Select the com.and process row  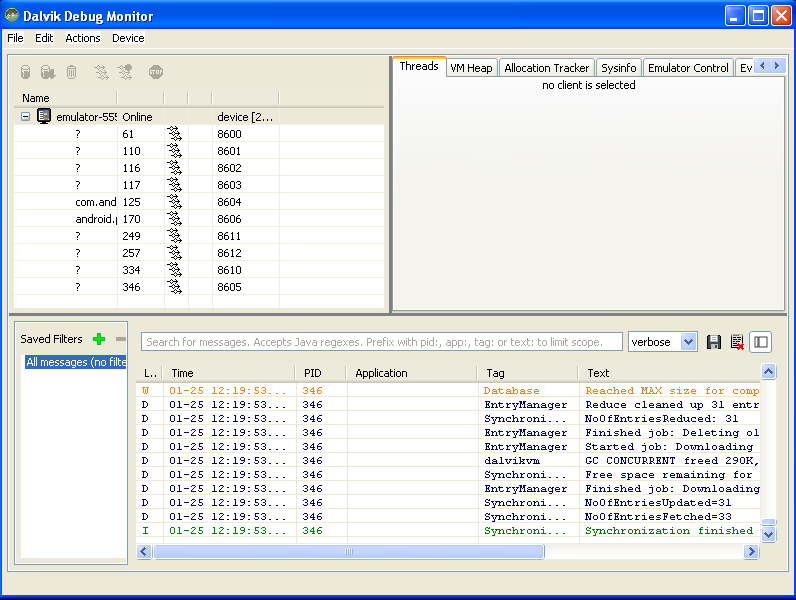click(x=199, y=202)
